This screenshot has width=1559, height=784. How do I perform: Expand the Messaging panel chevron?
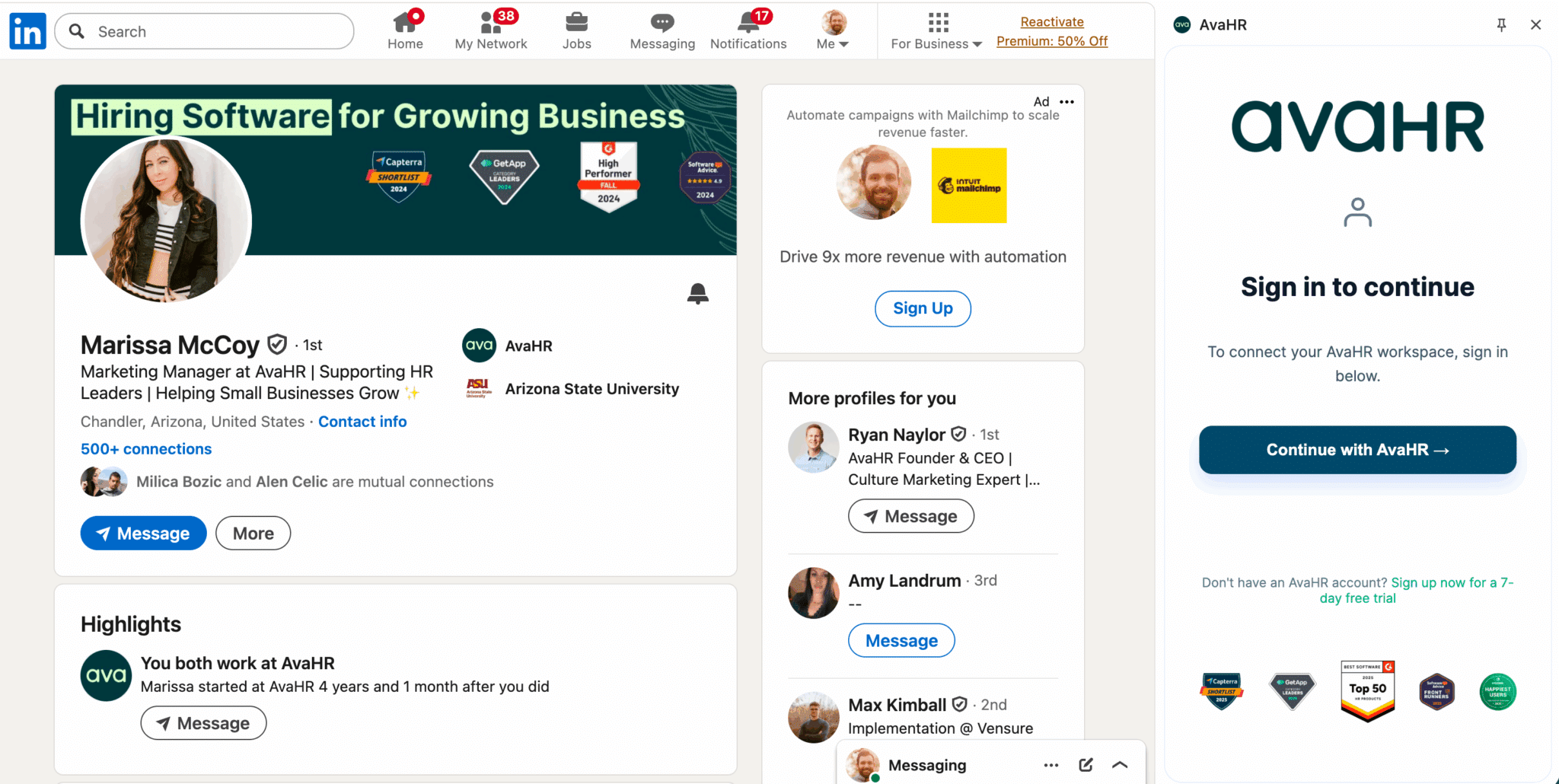pos(1120,765)
